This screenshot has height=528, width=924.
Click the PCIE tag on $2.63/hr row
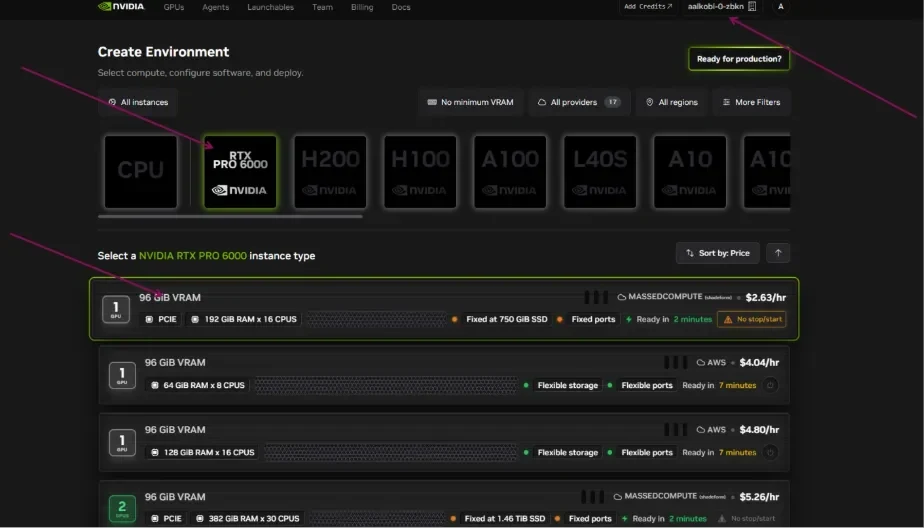click(161, 319)
